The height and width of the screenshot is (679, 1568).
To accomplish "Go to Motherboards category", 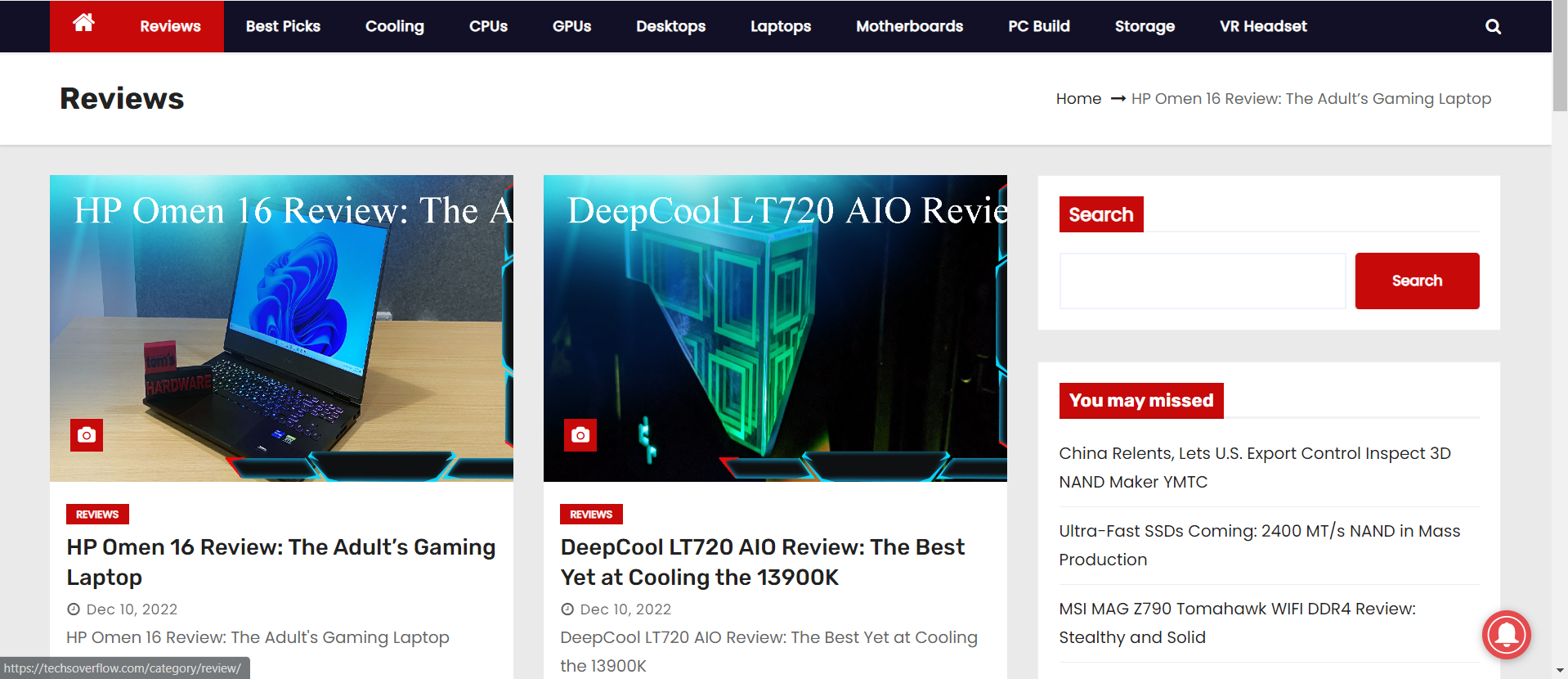I will (910, 26).
